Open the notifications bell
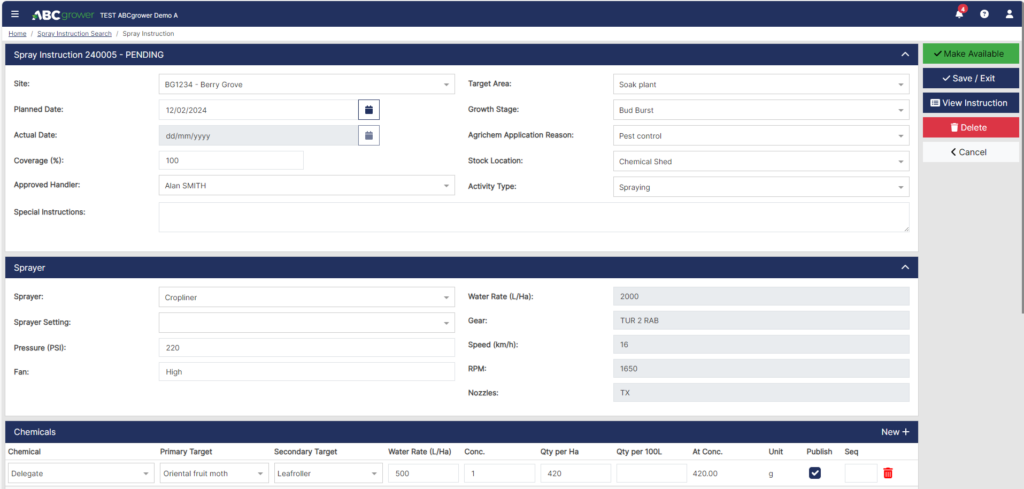Screen dimensions: 1024x489 [x=959, y=14]
